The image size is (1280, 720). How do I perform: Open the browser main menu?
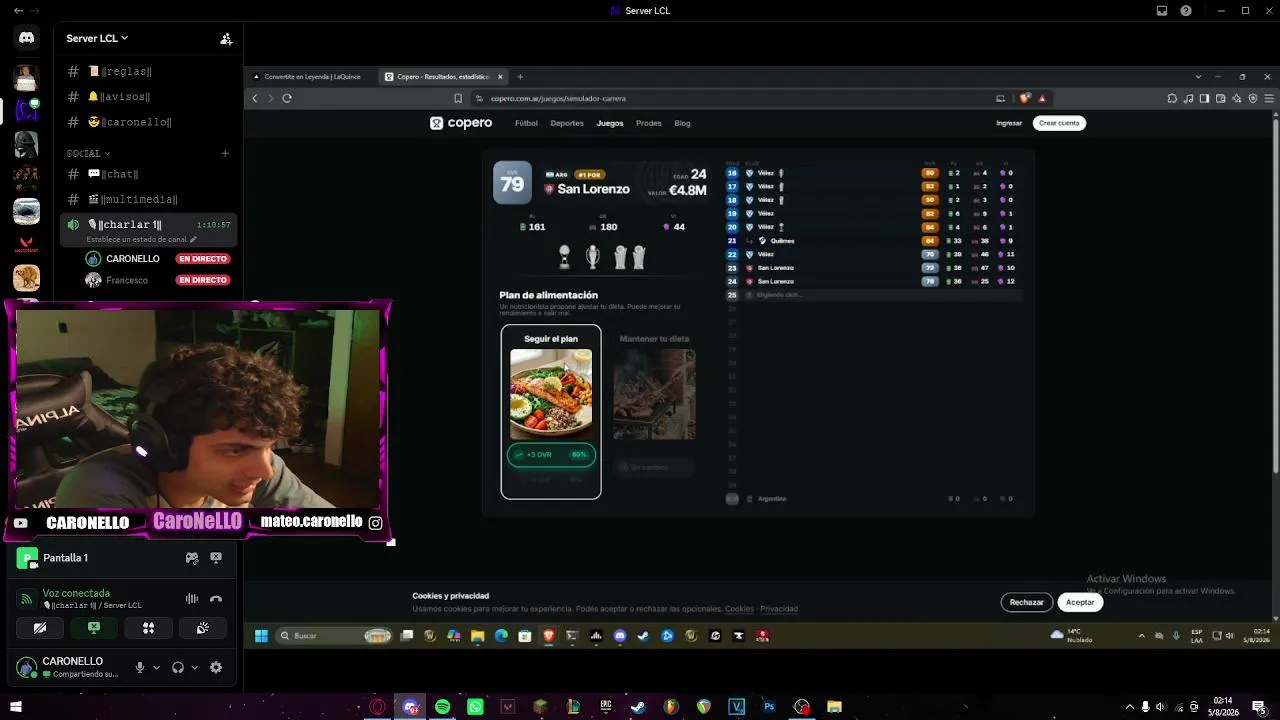pos(1270,98)
